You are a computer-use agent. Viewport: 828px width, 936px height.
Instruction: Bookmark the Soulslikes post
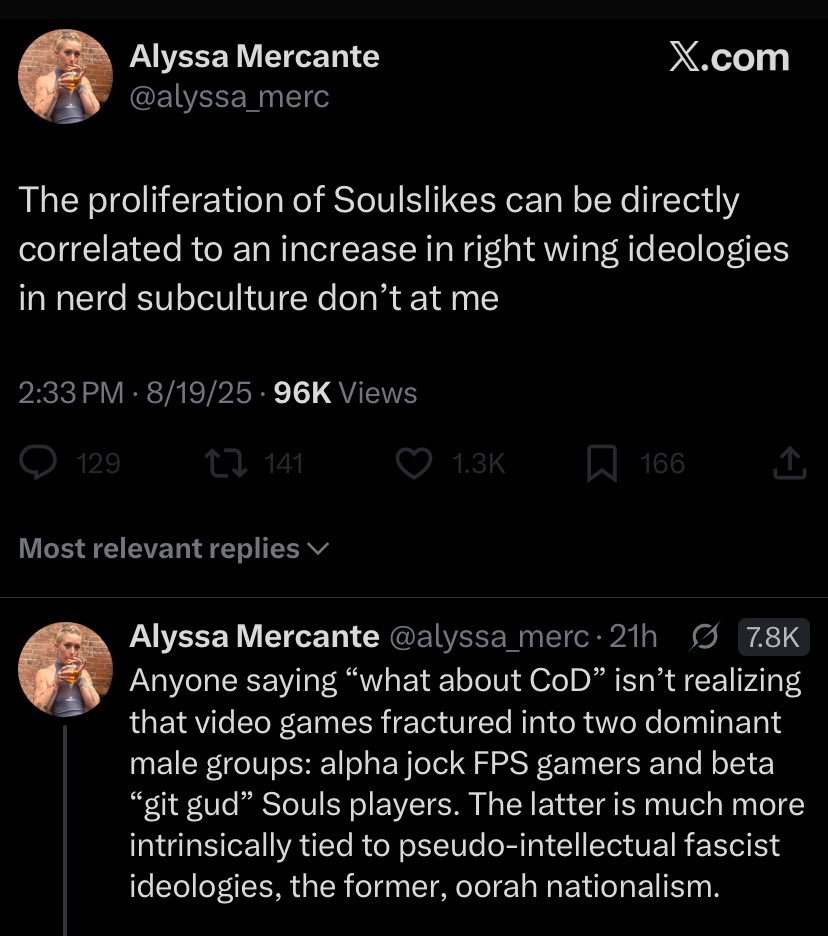coord(603,463)
